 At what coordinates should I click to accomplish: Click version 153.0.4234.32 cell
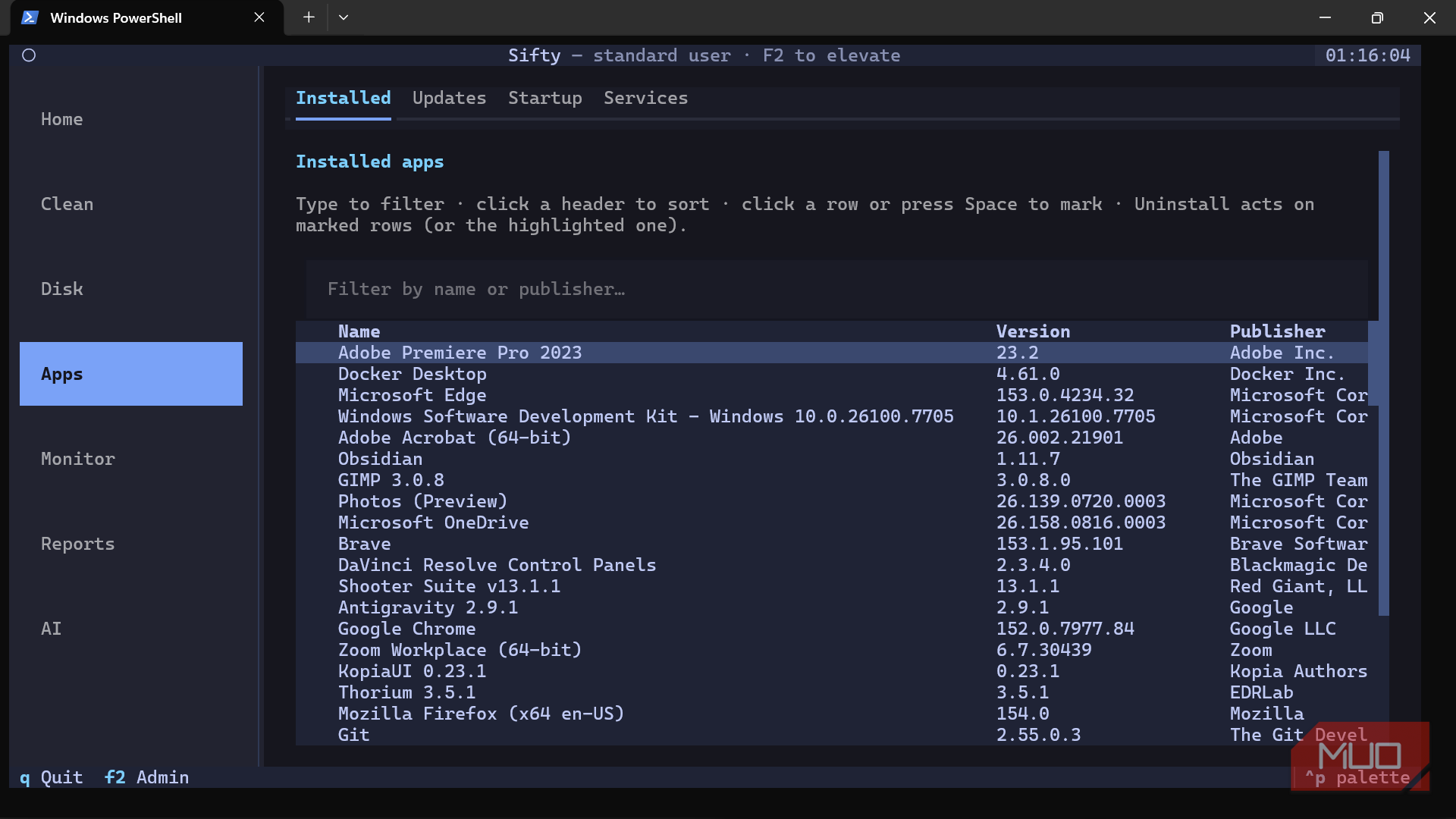(x=1065, y=395)
